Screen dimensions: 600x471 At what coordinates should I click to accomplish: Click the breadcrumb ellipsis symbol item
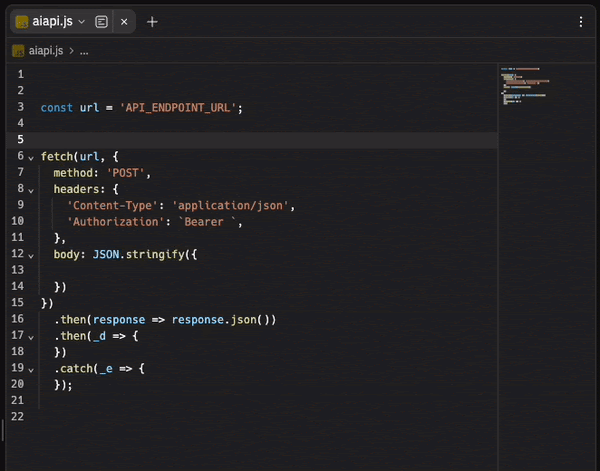[84, 50]
